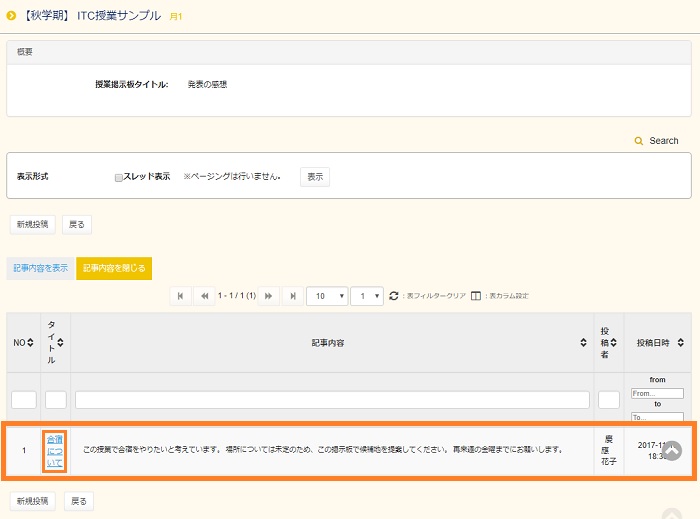Image resolution: width=700 pixels, height=519 pixels.
Task: Click the table filter clear refresh icon
Action: pos(394,296)
